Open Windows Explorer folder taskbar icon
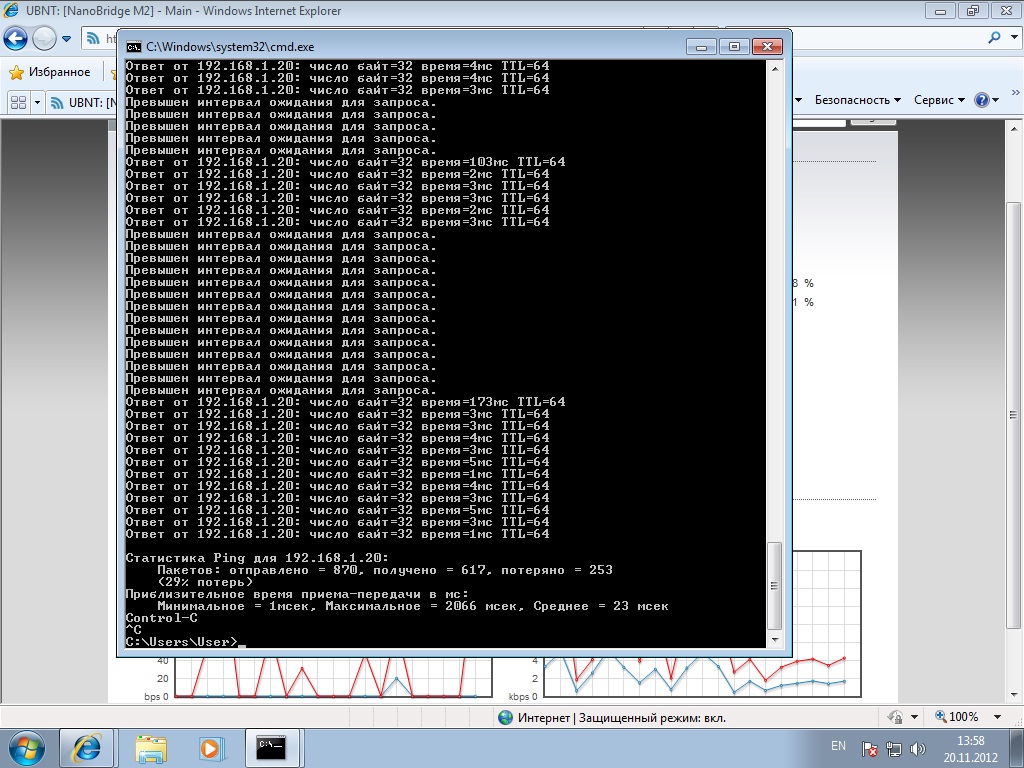1024x768 pixels. click(150, 748)
